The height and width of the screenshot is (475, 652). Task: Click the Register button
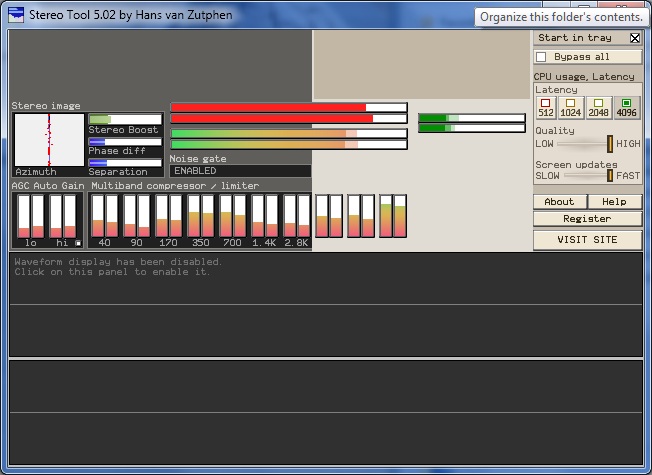587,219
